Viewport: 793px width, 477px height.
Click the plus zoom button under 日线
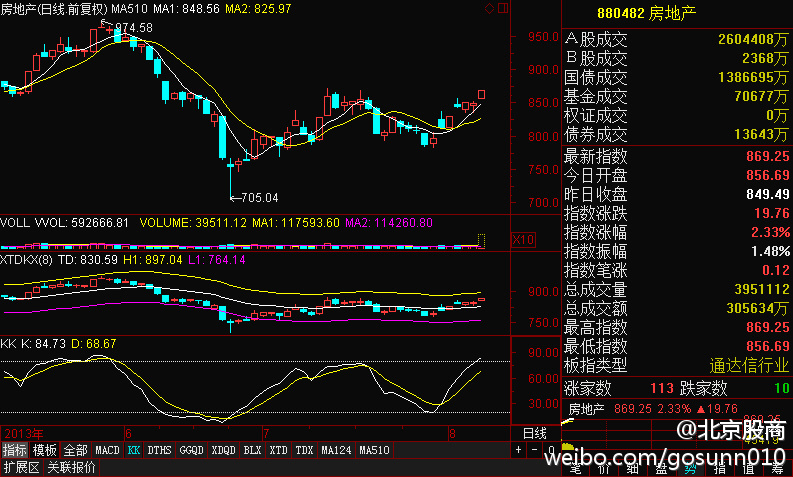tap(518, 451)
